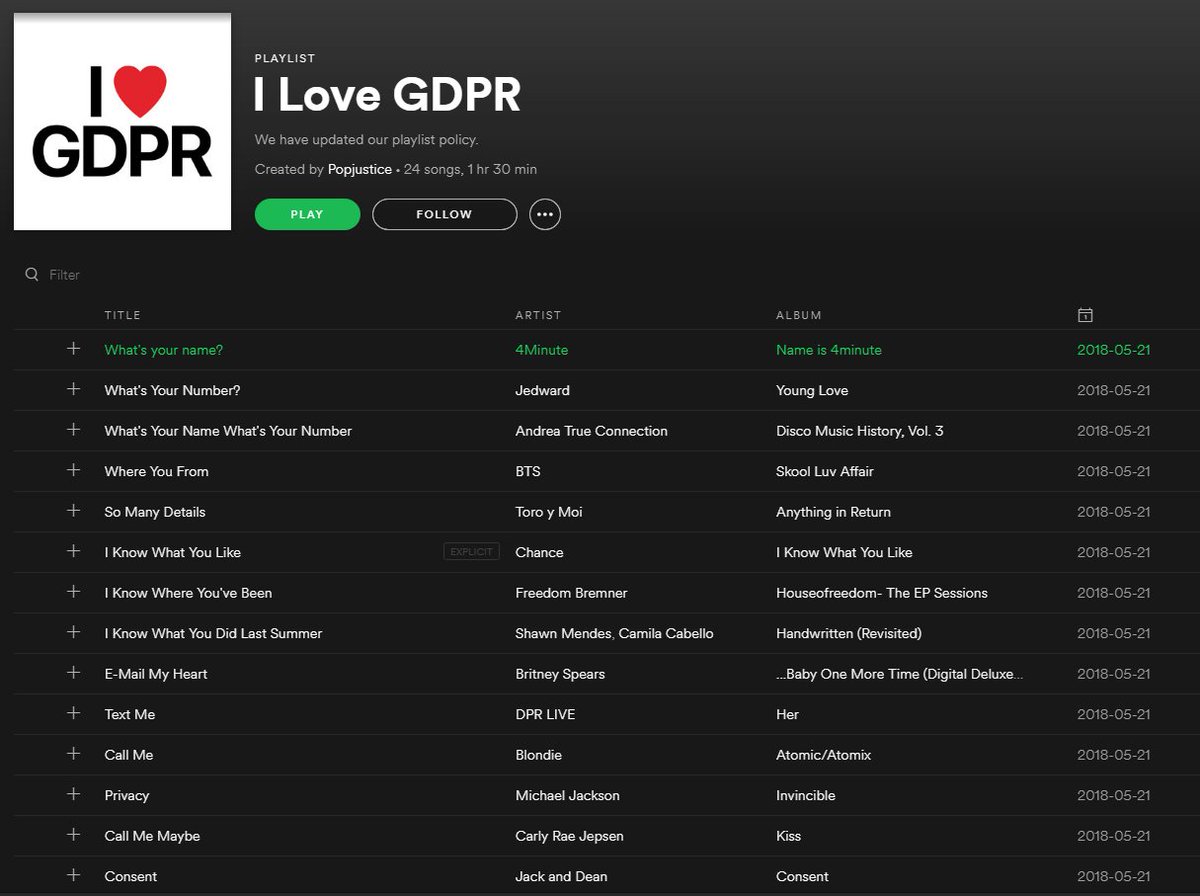Open album Disco Music History, Vol. 3
The image size is (1200, 896).
click(x=860, y=431)
